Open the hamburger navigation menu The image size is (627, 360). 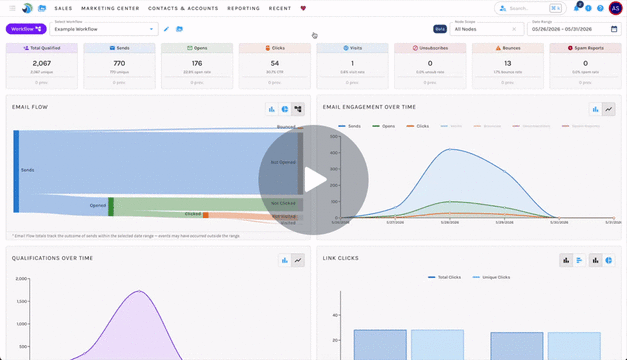tap(12, 8)
